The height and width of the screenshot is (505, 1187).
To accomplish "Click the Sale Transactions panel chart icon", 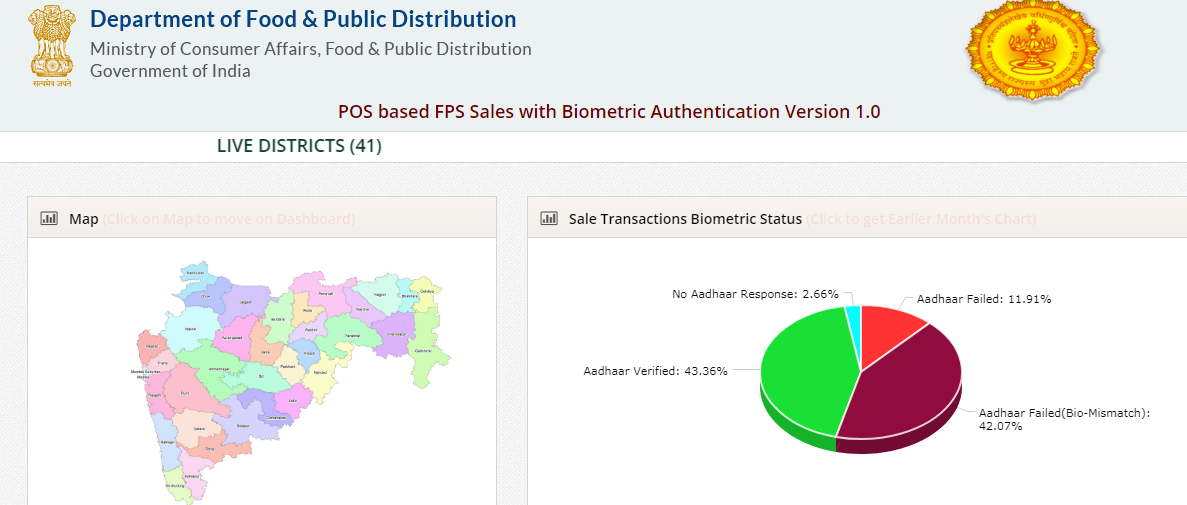I will point(548,218).
